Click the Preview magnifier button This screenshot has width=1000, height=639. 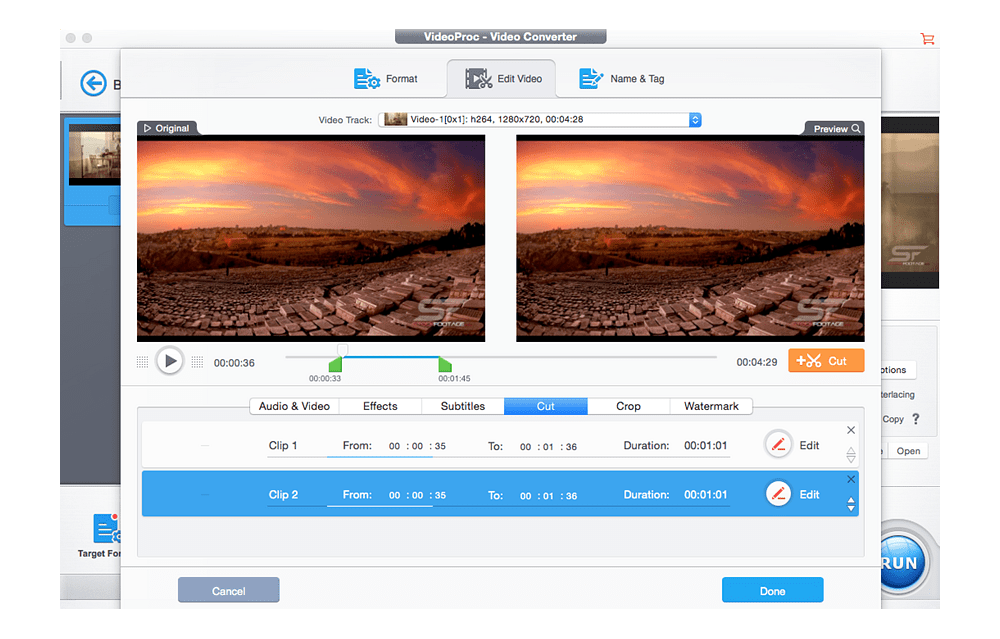click(x=836, y=128)
